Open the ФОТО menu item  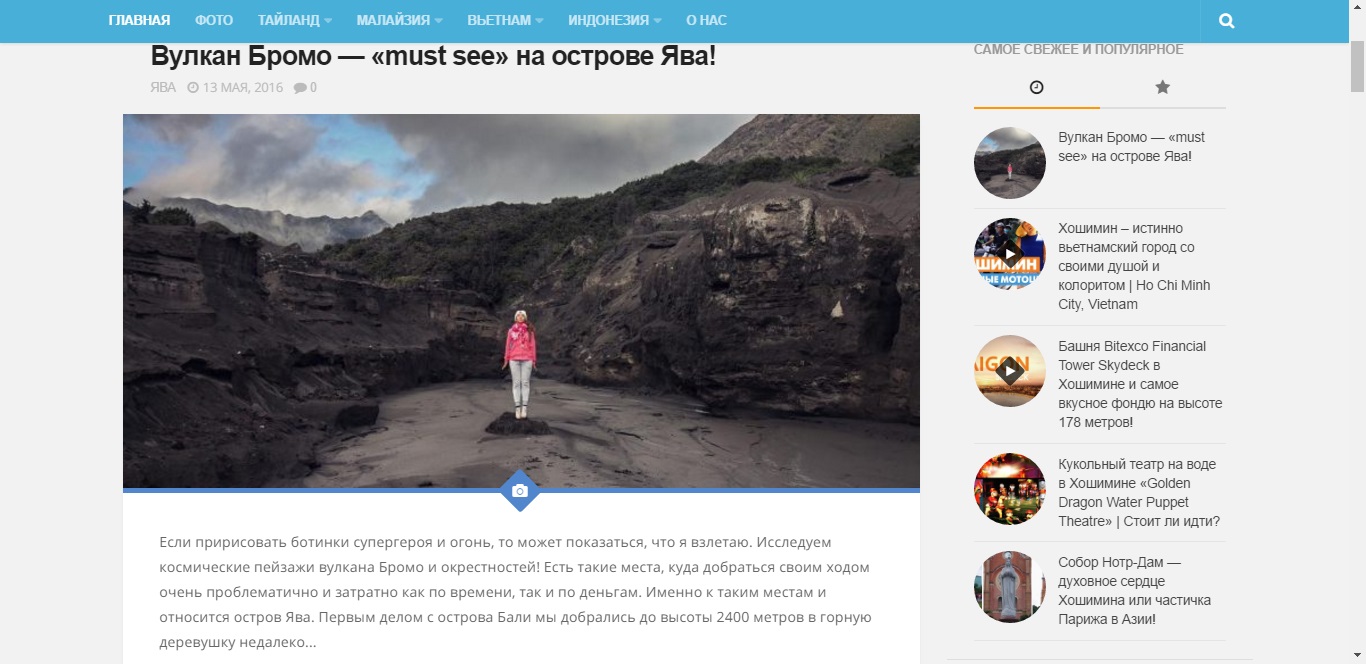click(x=214, y=20)
